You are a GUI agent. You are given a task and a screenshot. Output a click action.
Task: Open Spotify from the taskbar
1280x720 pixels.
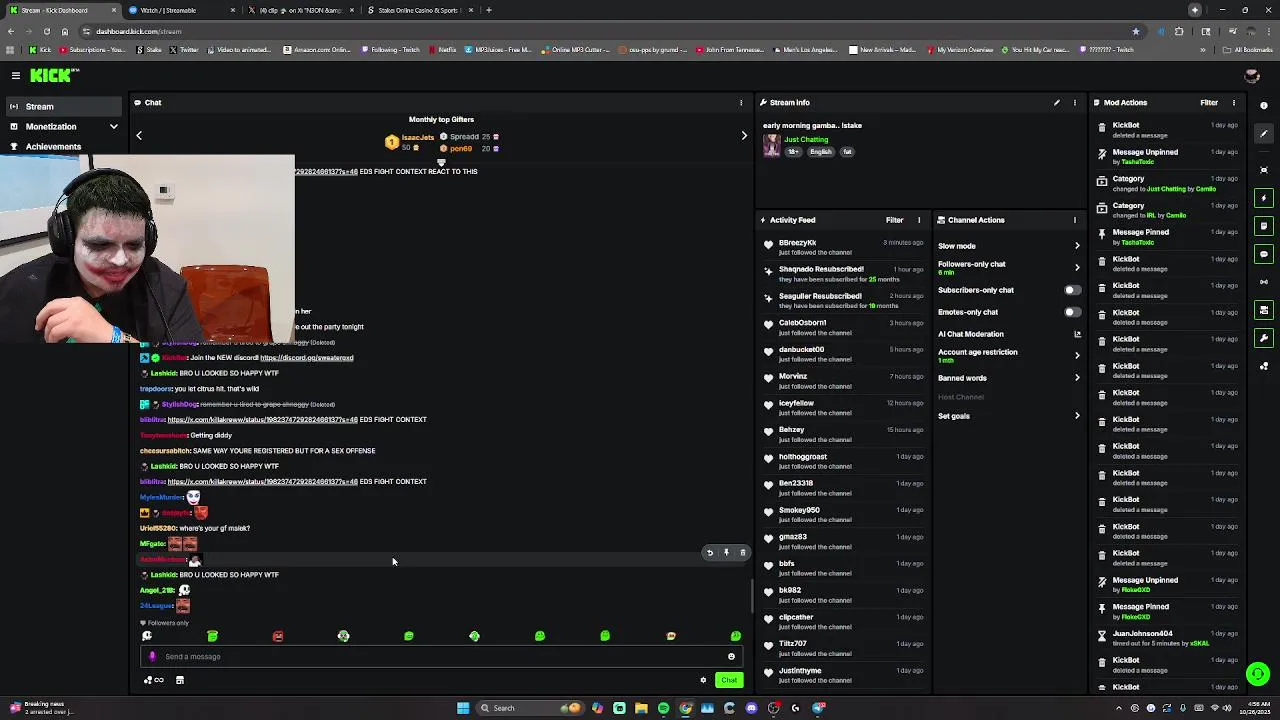(x=663, y=708)
